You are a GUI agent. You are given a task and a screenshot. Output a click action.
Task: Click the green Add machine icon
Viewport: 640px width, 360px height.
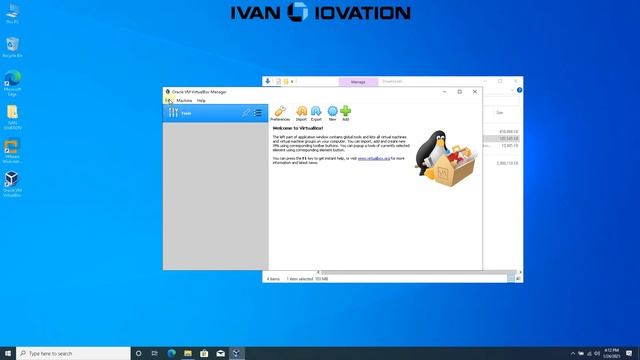(346, 113)
